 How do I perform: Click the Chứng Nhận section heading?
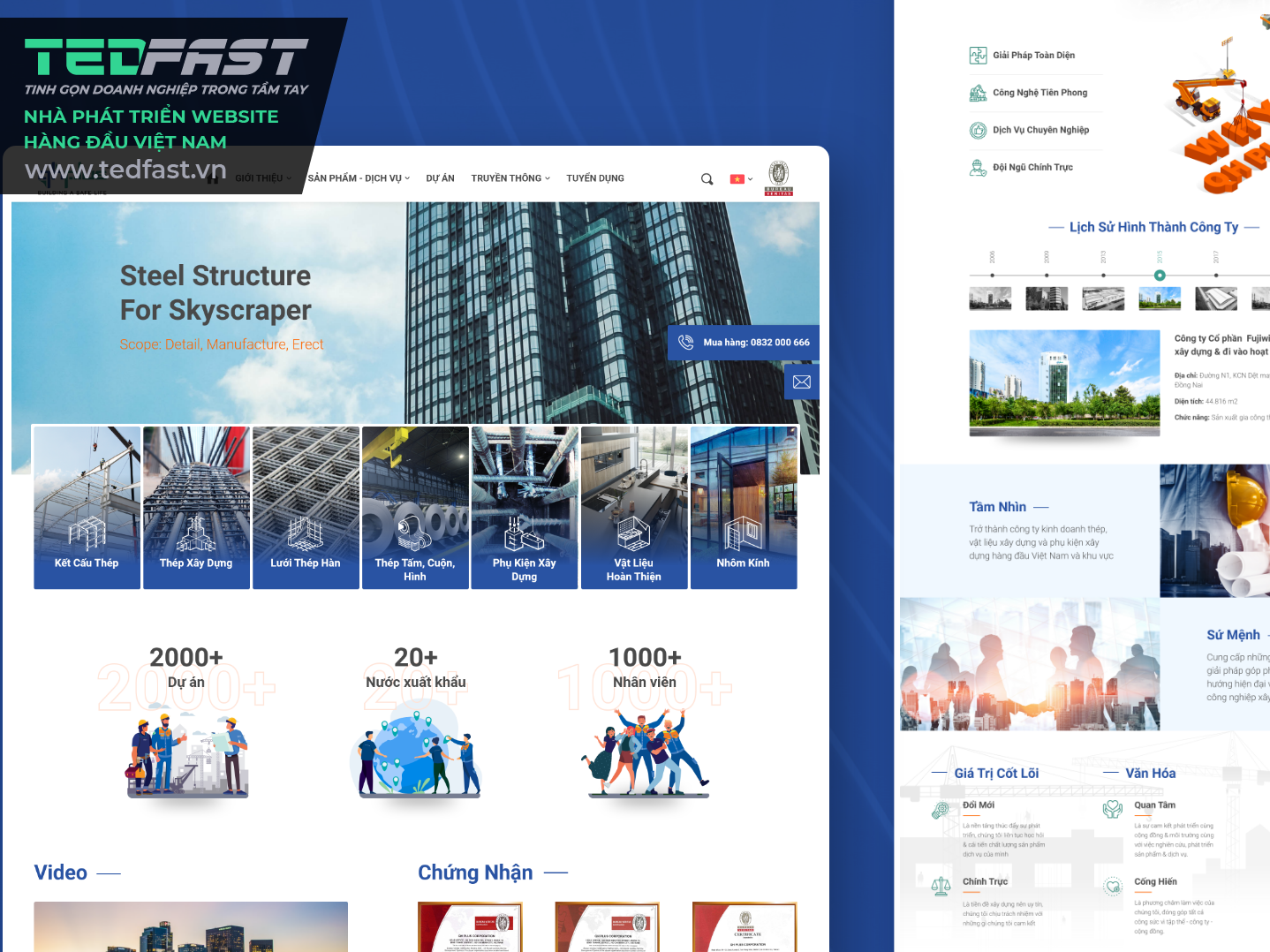coord(475,873)
